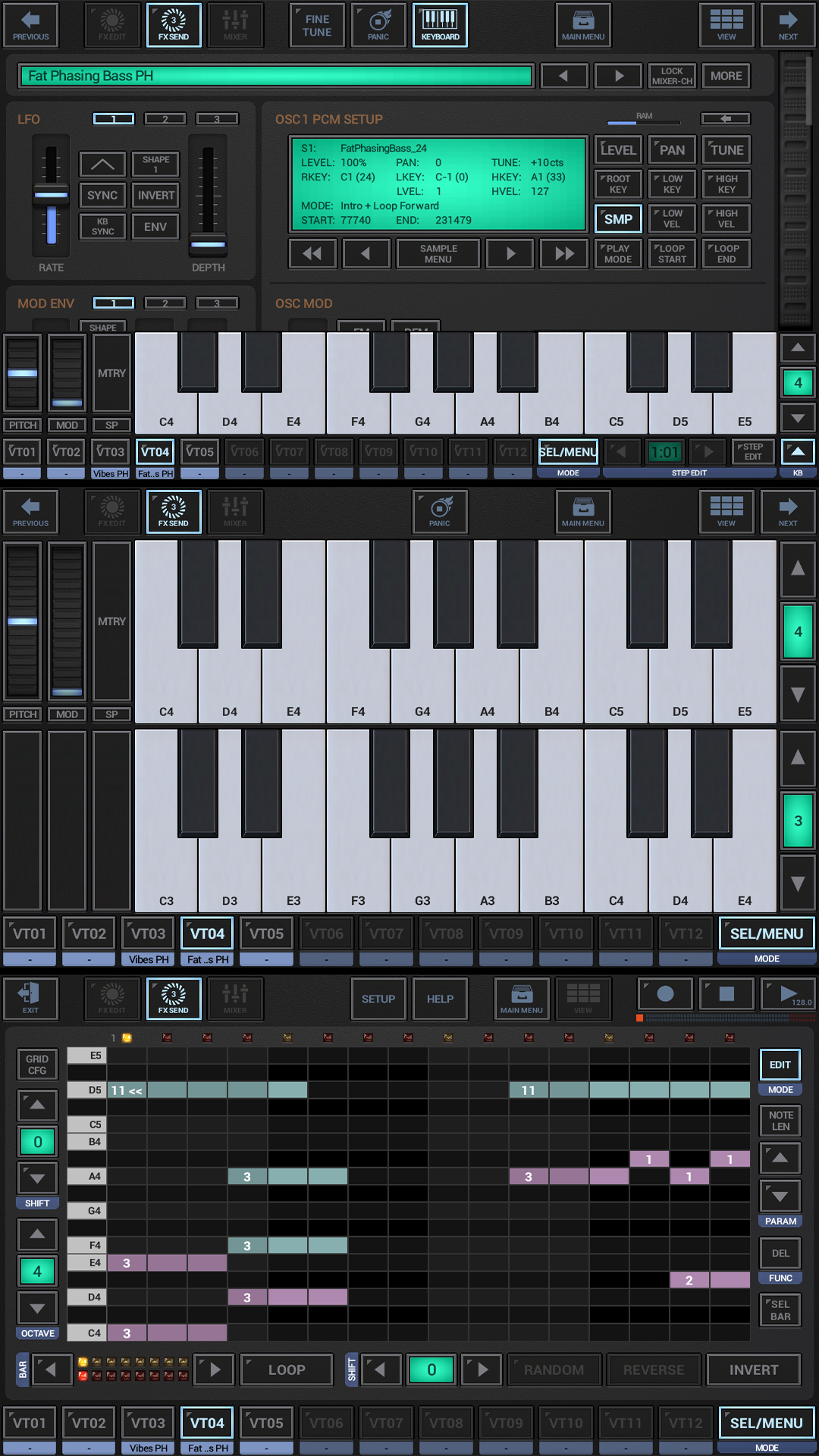The width and height of the screenshot is (819, 1456).
Task: Toggle LOCK MIXER-CH
Action: pos(672,76)
